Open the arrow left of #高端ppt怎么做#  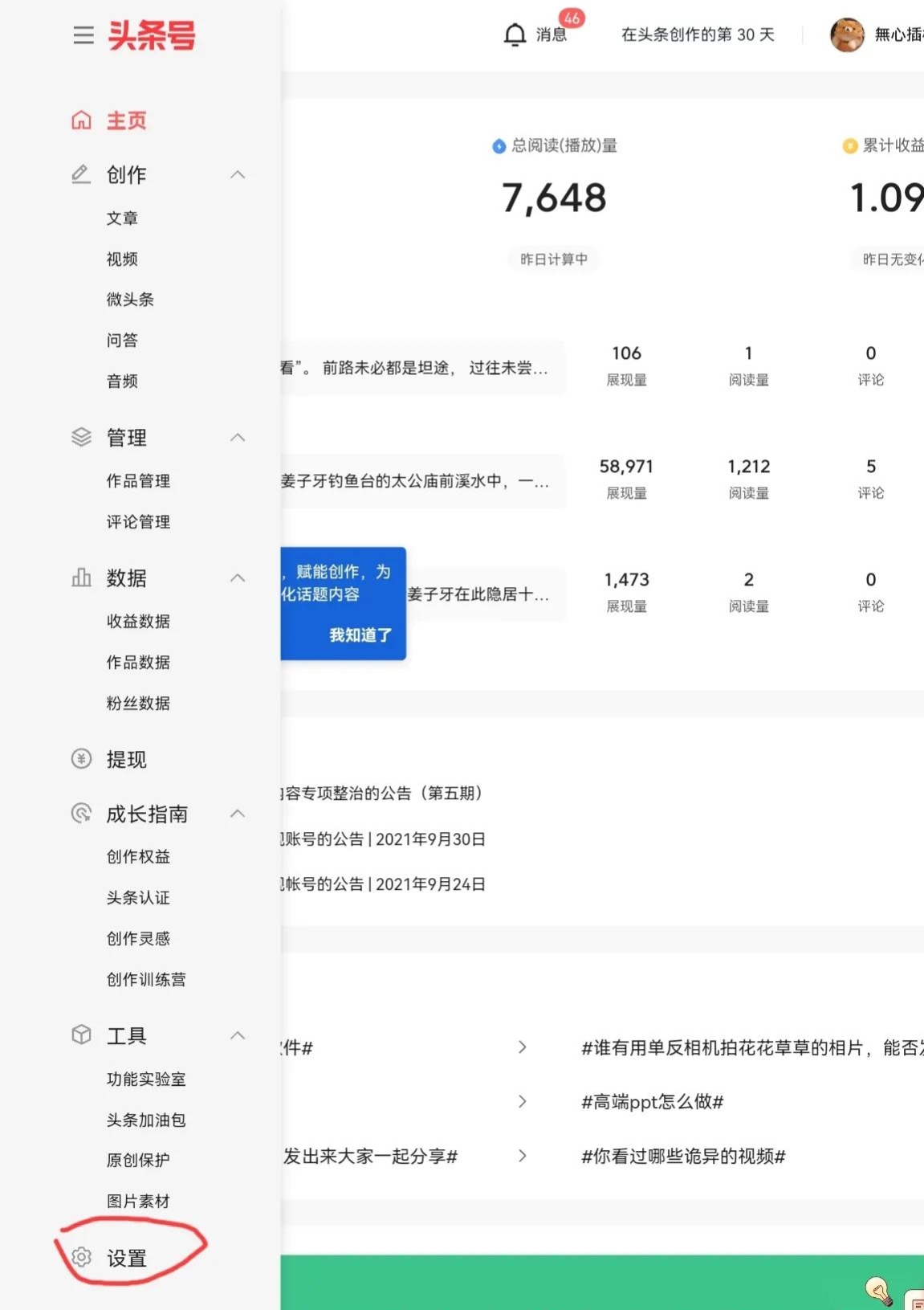click(x=523, y=1101)
